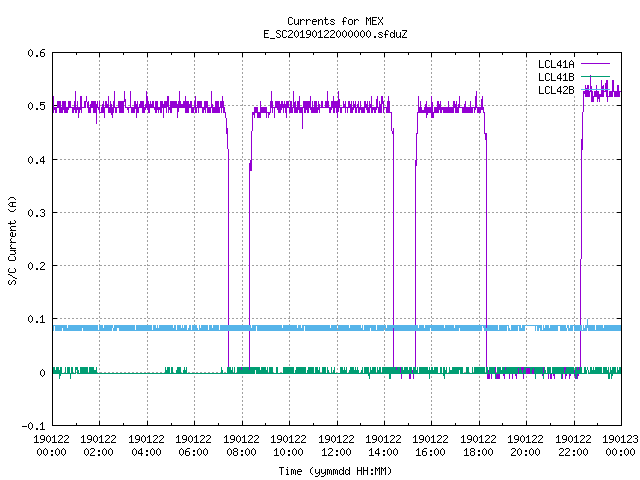Click the purple LCL41A legend line sample

click(595, 64)
